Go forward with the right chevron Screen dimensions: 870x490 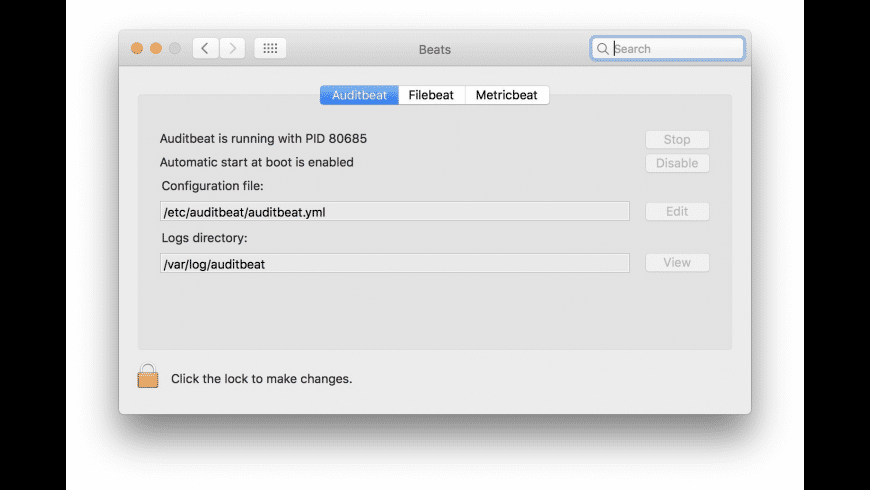pyautogui.click(x=232, y=48)
